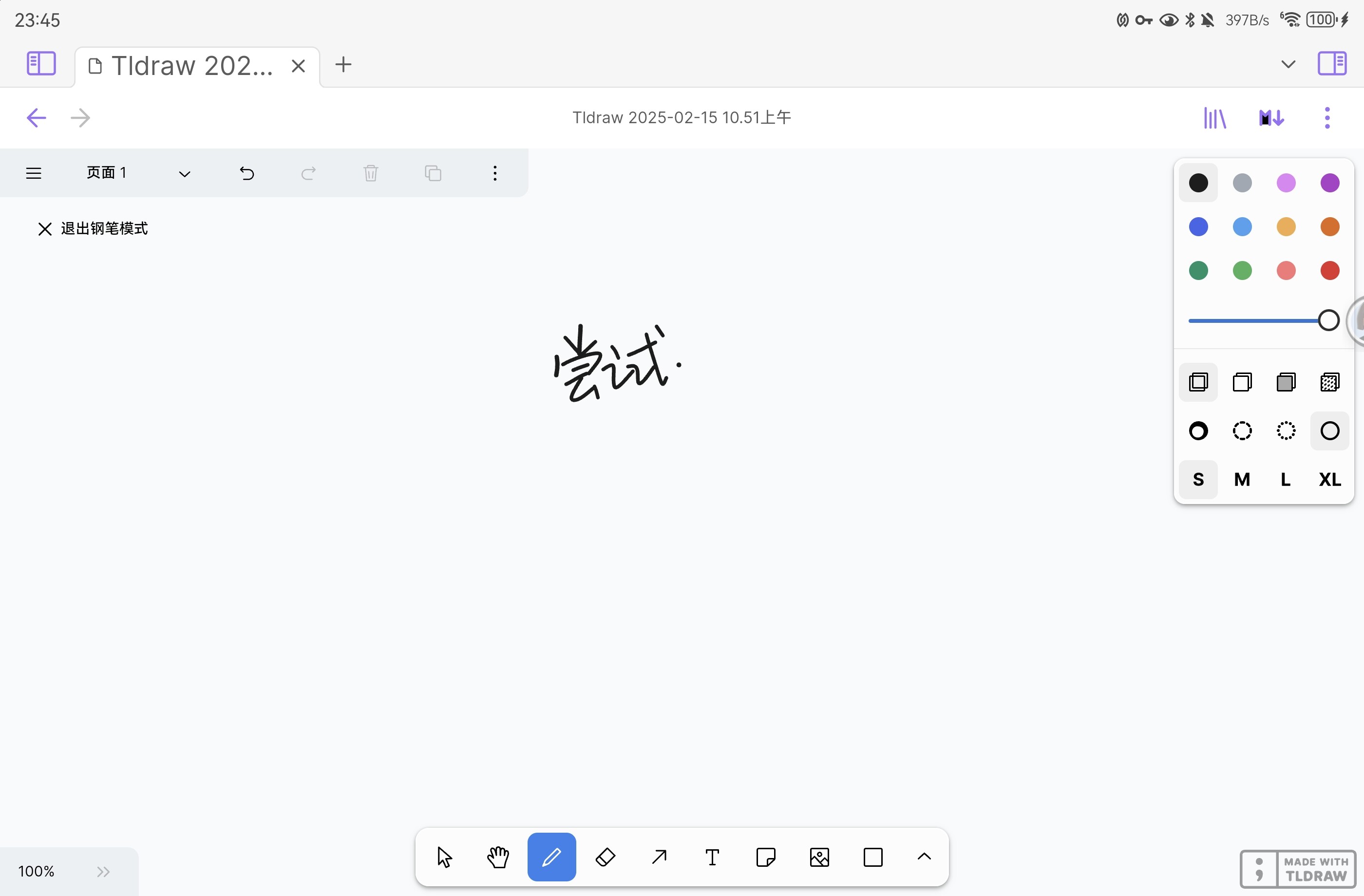This screenshot has height=896, width=1364.
Task: Toggle the left sidebar panel
Action: pos(41,64)
